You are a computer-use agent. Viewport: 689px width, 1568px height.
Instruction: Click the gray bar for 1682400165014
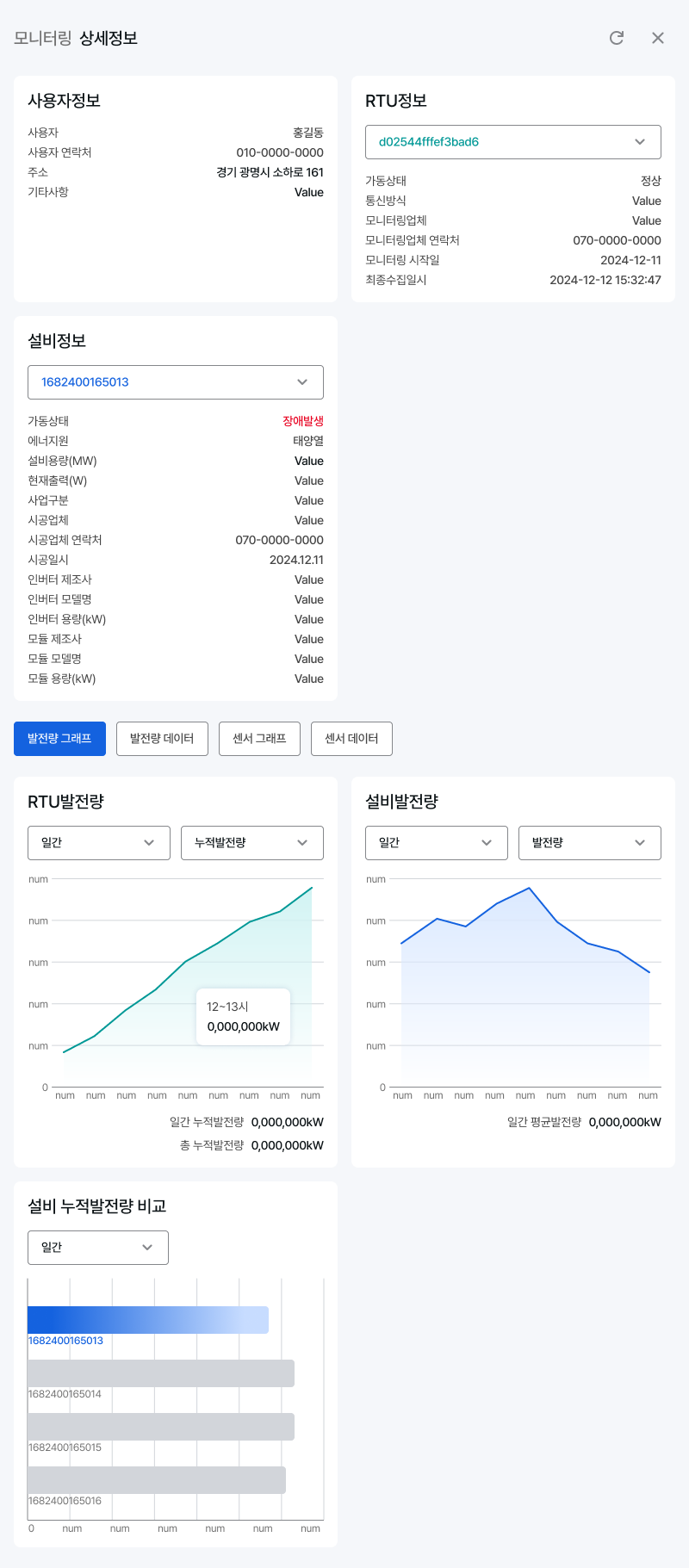click(x=161, y=1373)
